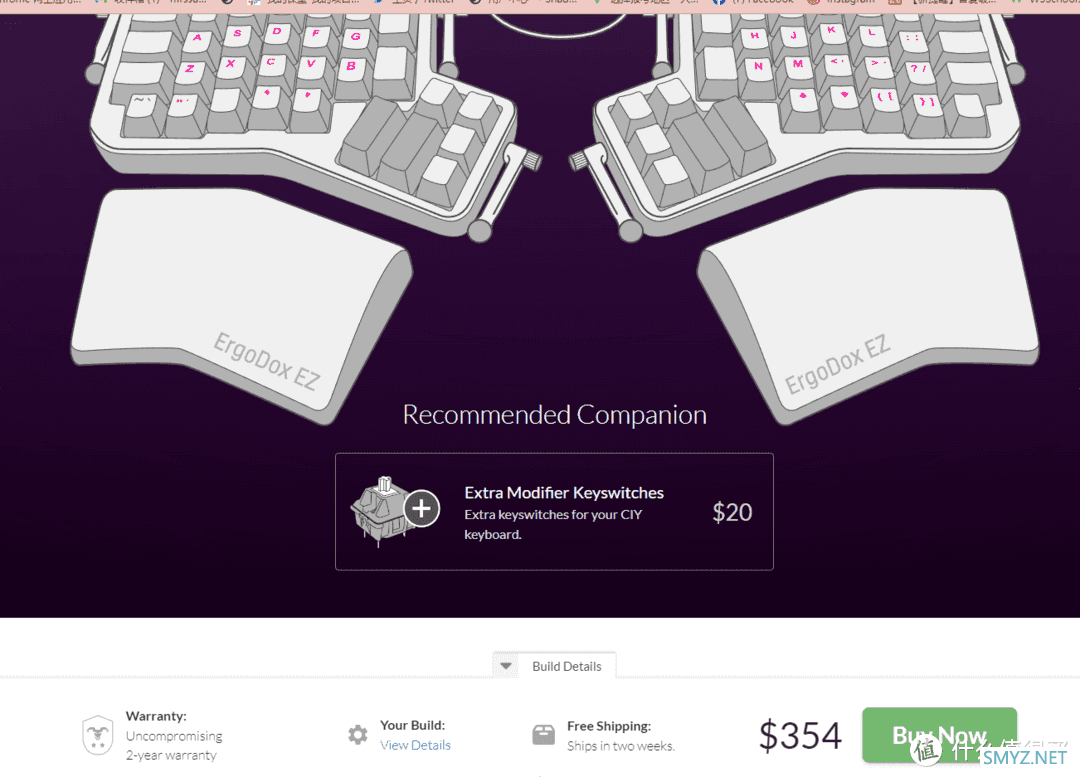The image size is (1080, 777).
Task: Add Extra Modifier Keyswitches companion card
Action: click(554, 512)
